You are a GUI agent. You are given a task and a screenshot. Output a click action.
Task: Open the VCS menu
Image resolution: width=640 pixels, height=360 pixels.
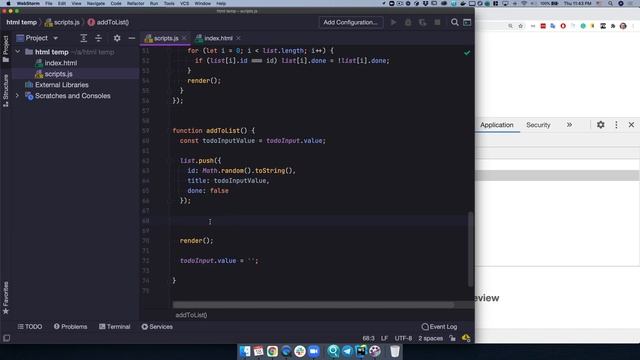coord(184,3)
